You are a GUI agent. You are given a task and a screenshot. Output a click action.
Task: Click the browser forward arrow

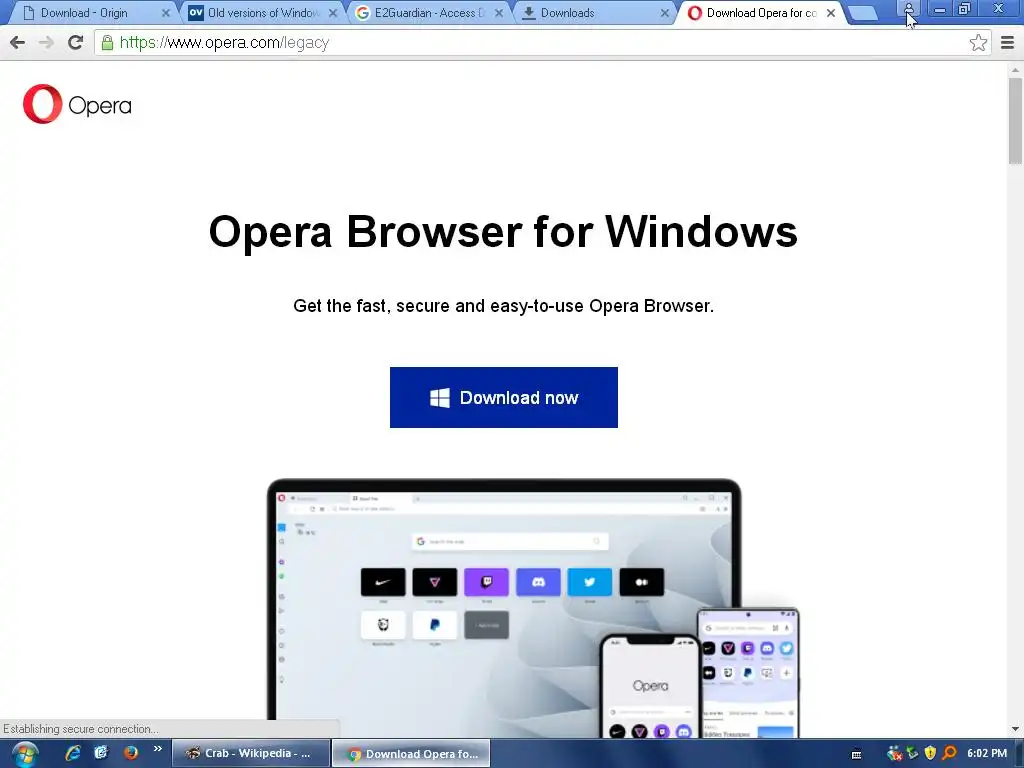46,42
